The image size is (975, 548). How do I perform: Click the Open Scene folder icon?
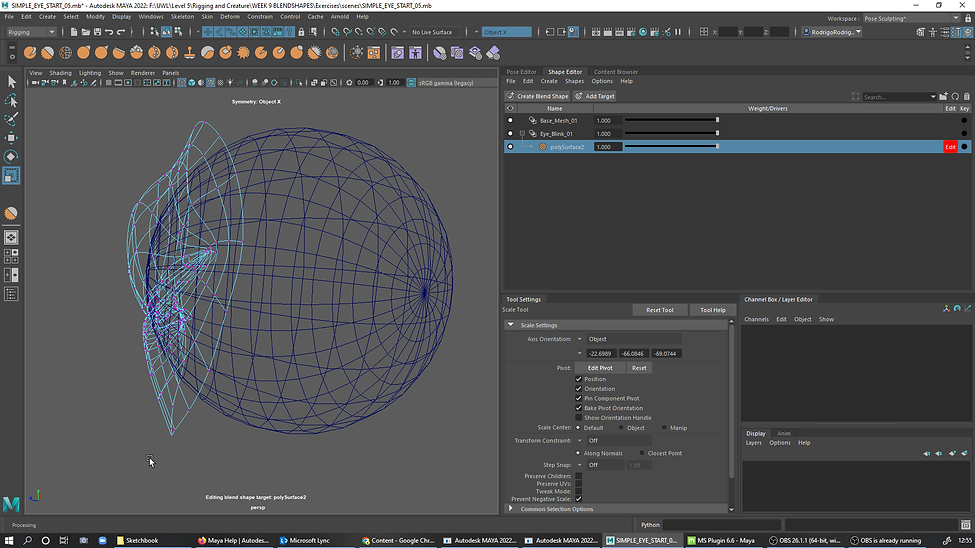(x=86, y=32)
